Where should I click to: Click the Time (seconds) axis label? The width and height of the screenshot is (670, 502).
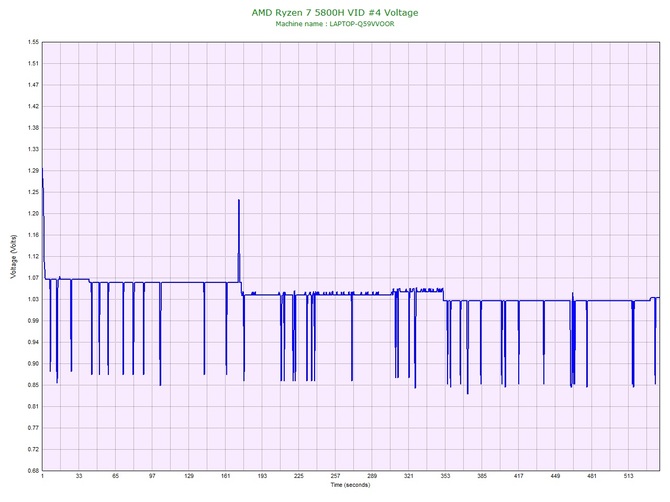point(350,485)
